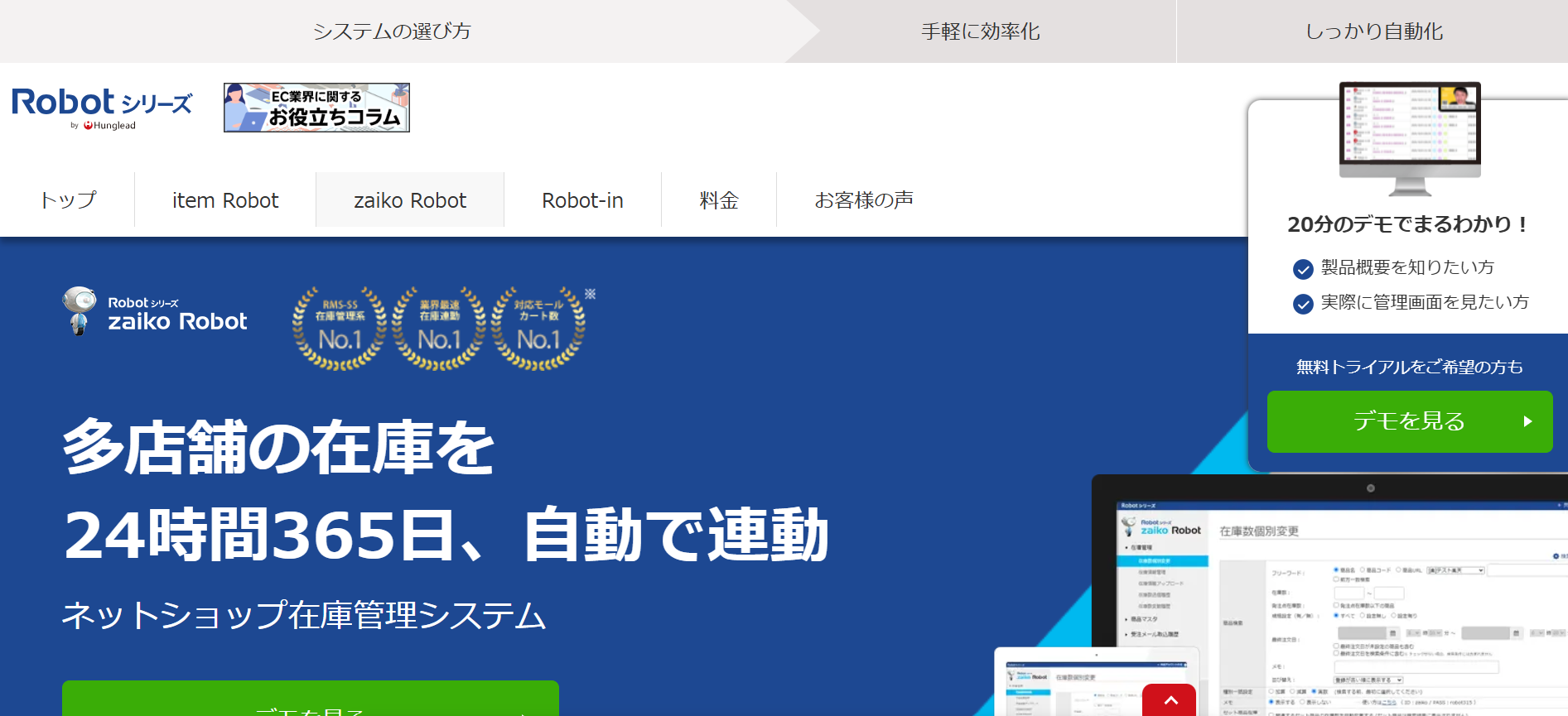Click the 20分のデモでまるわかり！ heading
Image resolution: width=1568 pixels, height=716 pixels.
click(x=1408, y=224)
